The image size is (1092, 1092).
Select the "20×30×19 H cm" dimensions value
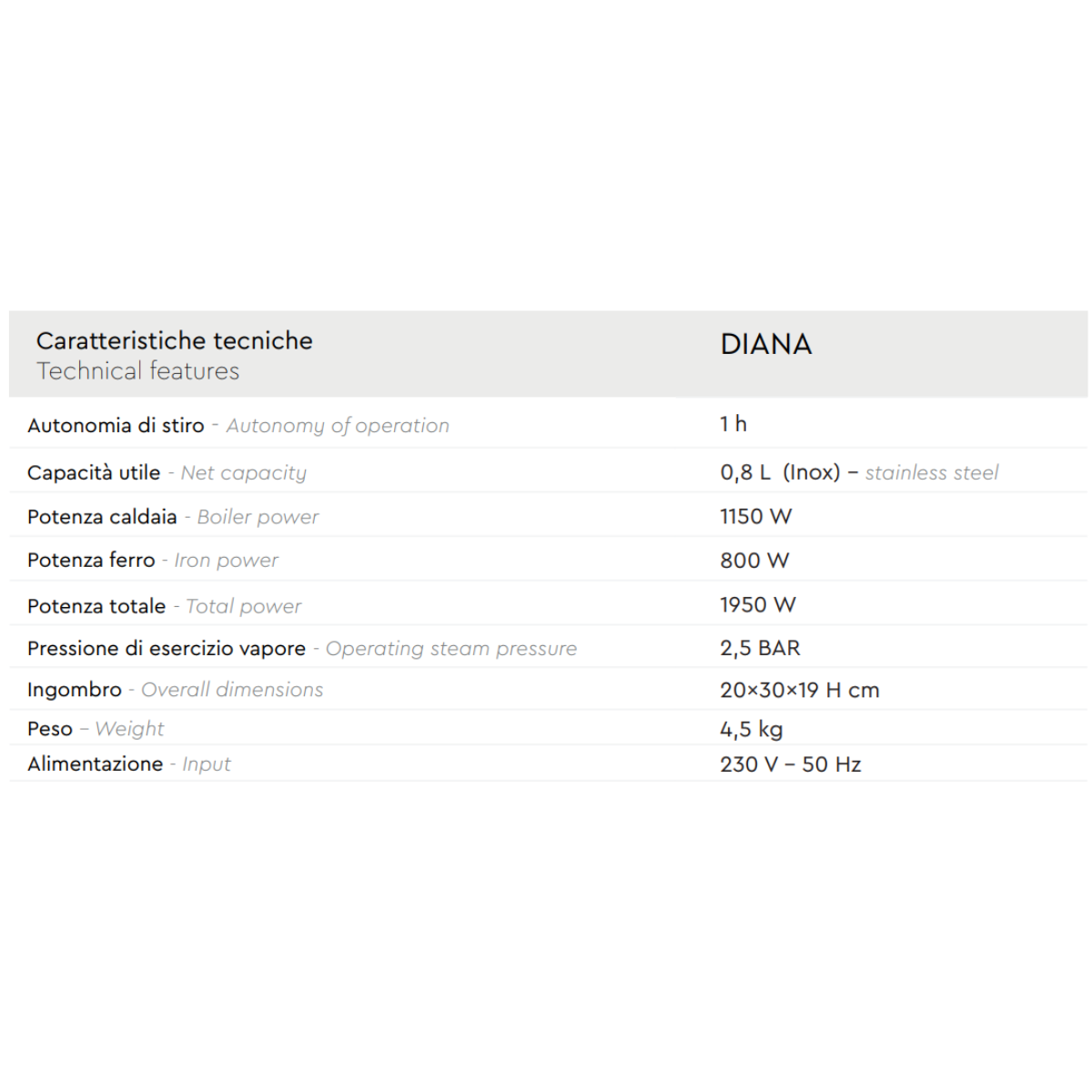(x=799, y=691)
